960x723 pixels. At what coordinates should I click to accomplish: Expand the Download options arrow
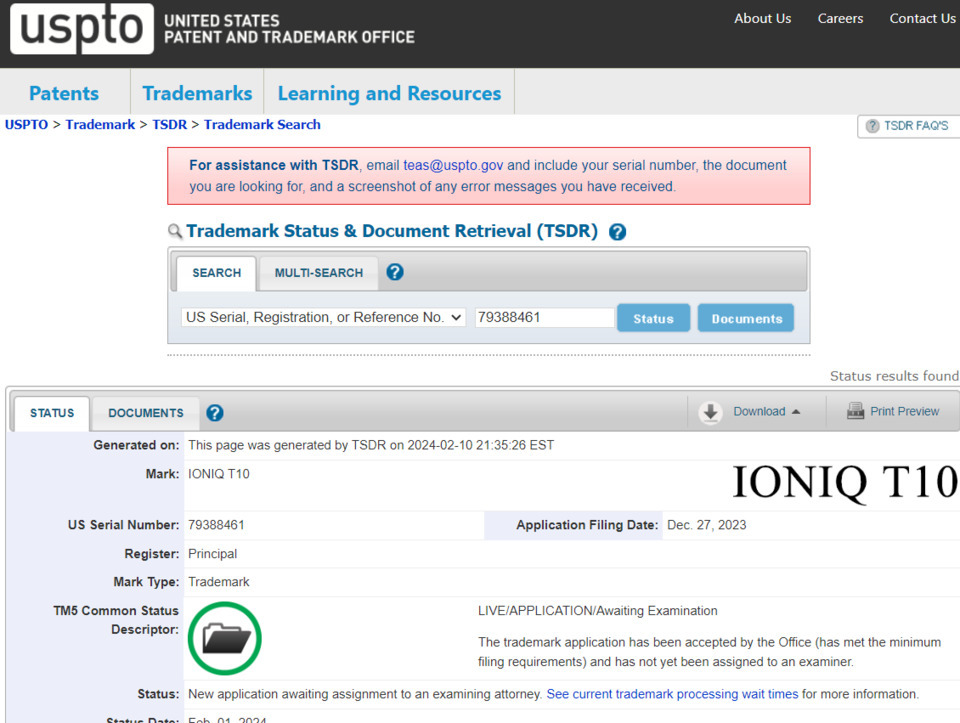[x=796, y=411]
